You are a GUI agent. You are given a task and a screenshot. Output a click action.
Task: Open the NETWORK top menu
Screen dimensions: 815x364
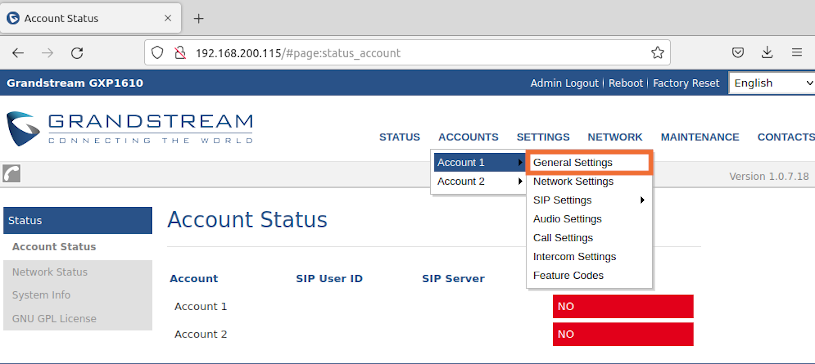click(x=615, y=137)
